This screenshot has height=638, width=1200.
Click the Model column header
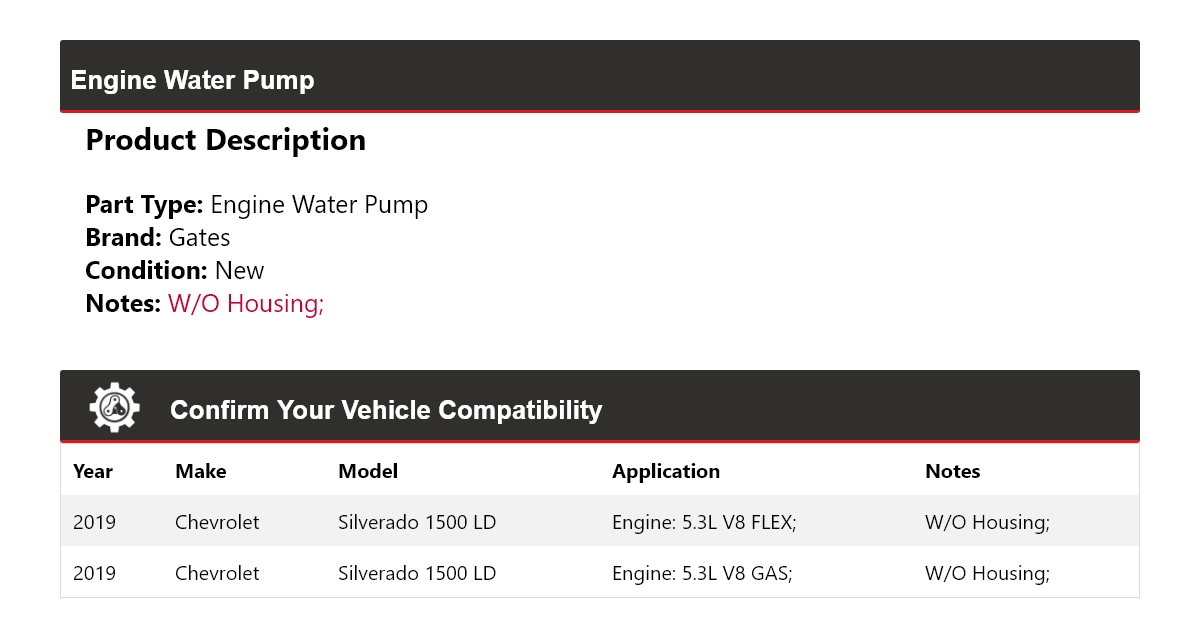(368, 471)
